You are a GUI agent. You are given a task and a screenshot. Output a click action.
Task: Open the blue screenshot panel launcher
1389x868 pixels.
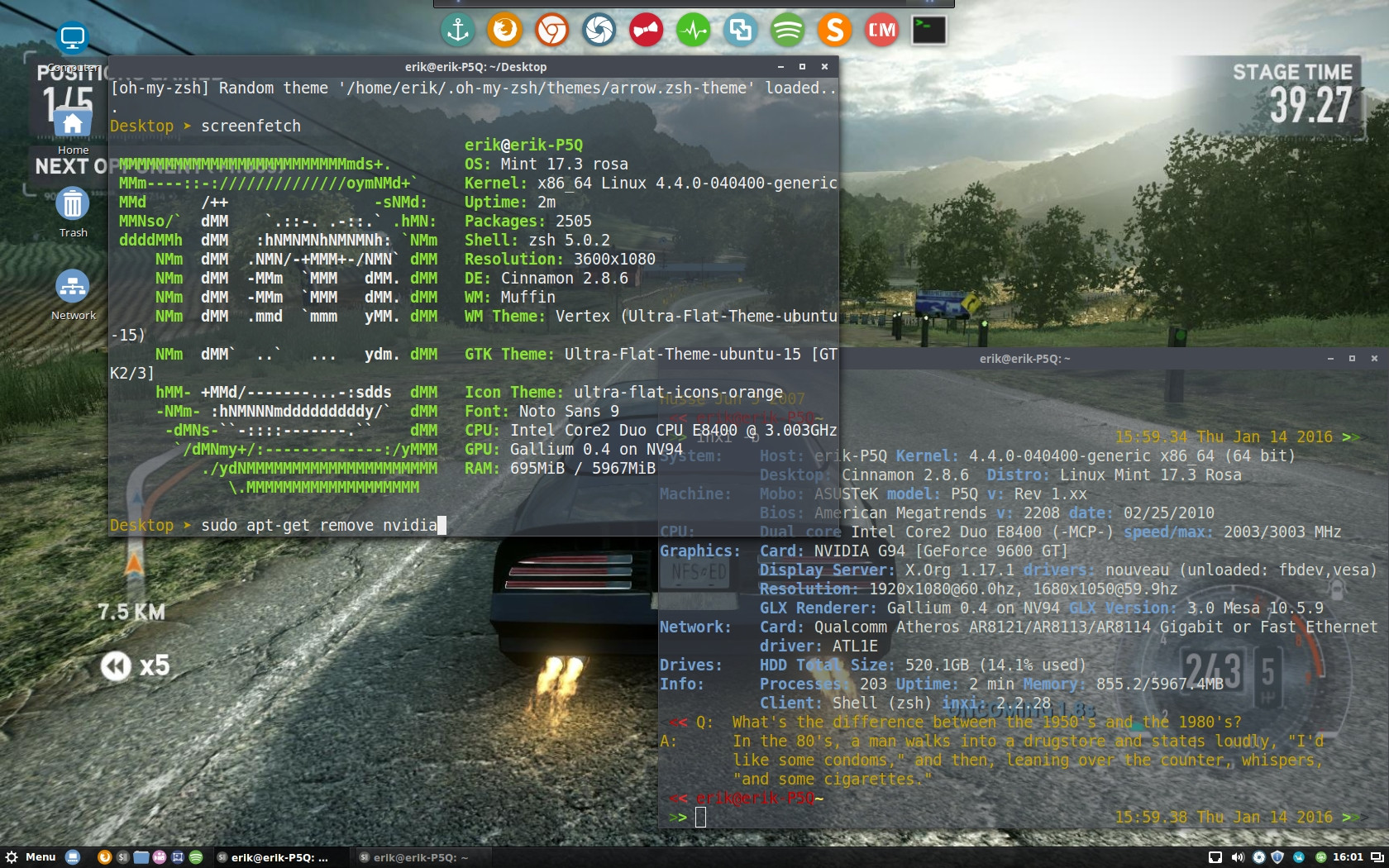coord(177,857)
